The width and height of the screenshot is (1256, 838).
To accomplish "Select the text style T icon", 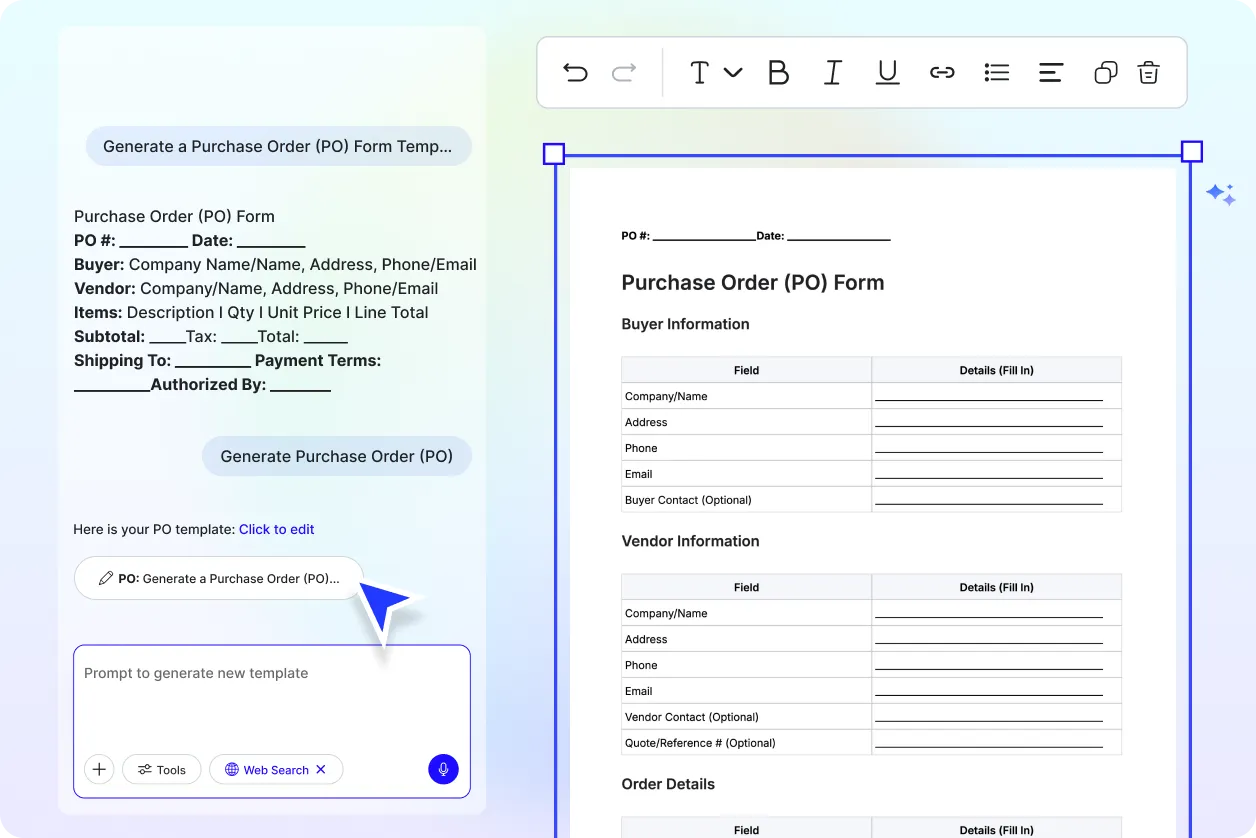I will click(700, 72).
